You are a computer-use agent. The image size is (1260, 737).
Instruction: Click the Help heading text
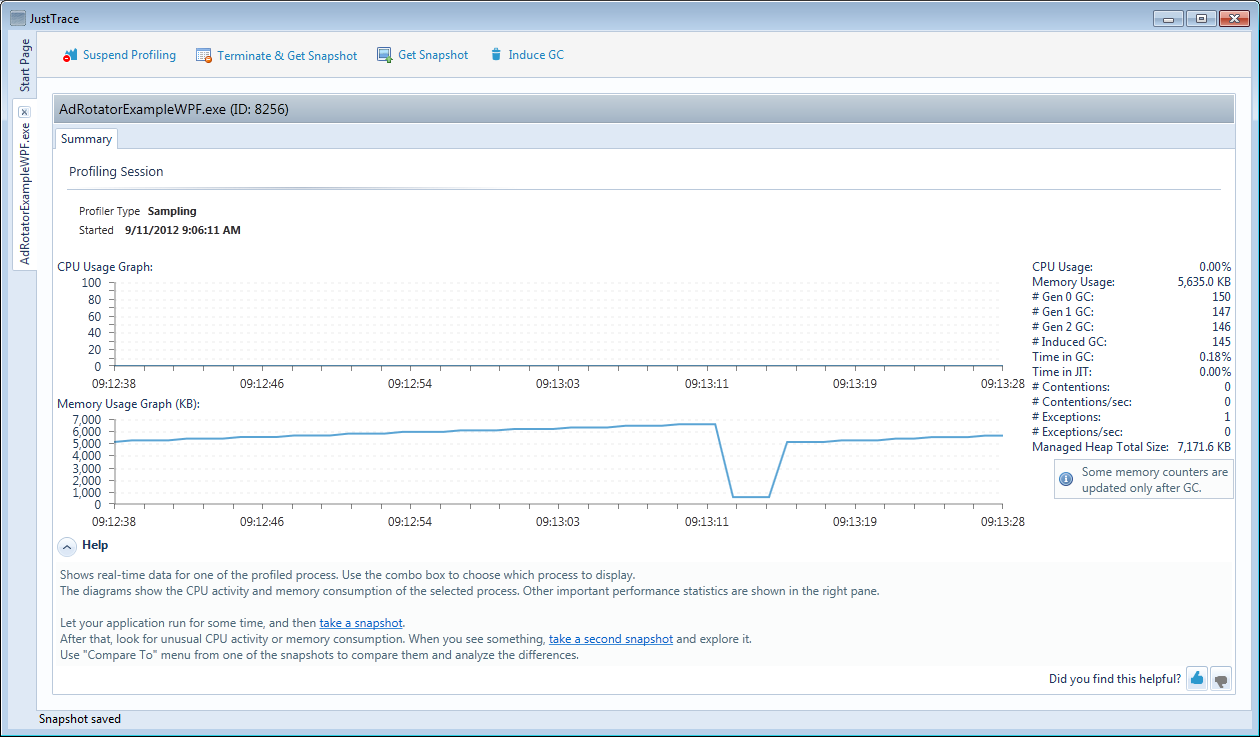point(95,545)
